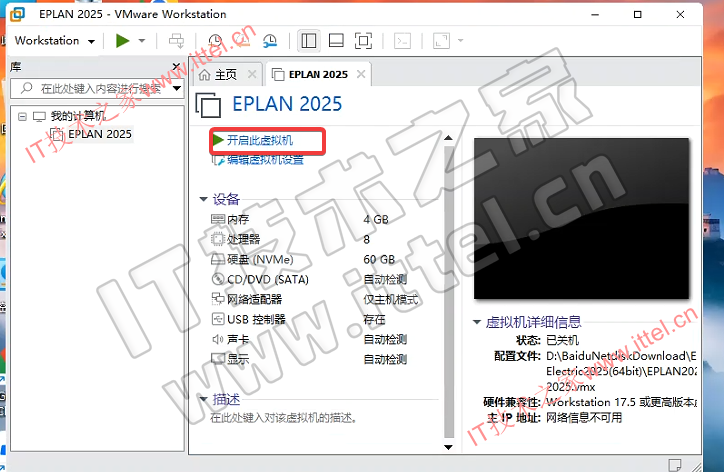Collapse the 我的计算机 tree node

click(22, 116)
